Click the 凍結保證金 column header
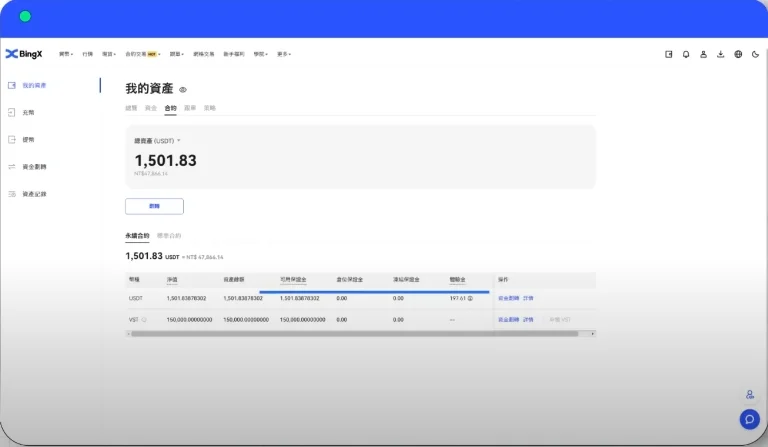 [x=406, y=280]
